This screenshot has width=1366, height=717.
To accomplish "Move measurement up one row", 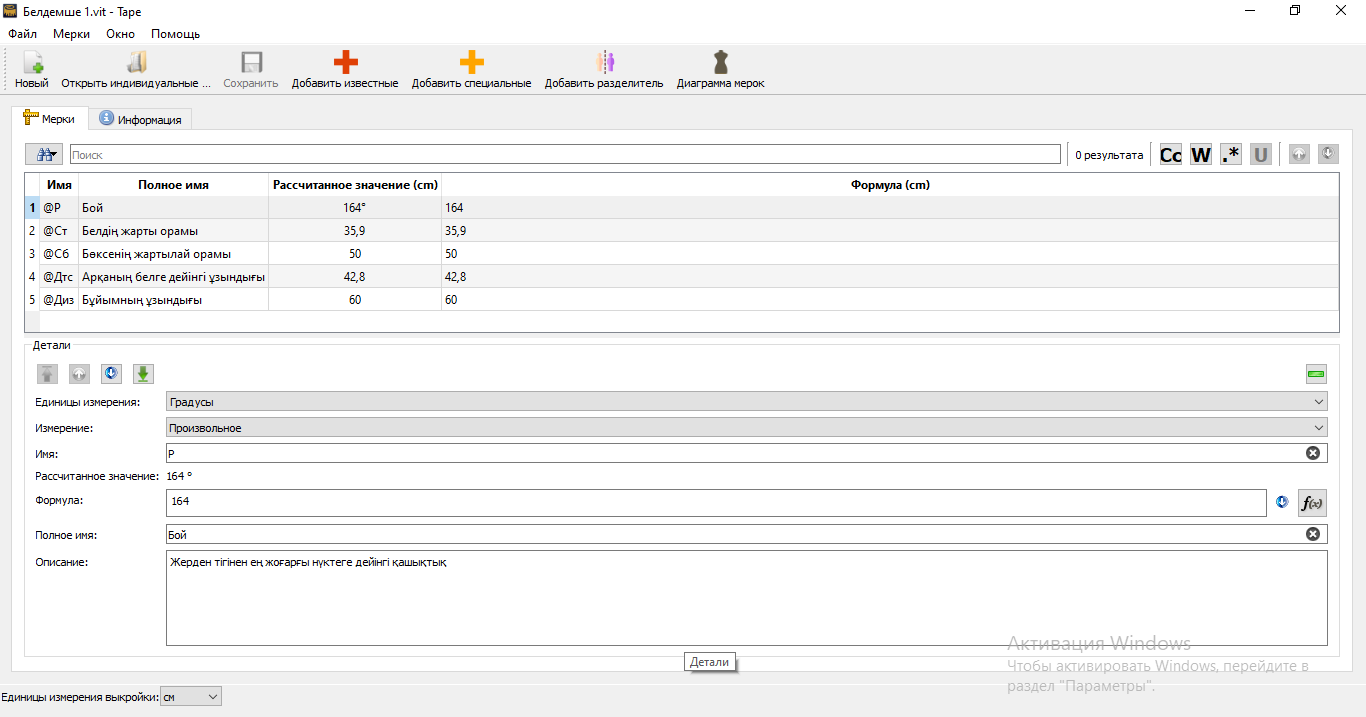I will pos(79,374).
